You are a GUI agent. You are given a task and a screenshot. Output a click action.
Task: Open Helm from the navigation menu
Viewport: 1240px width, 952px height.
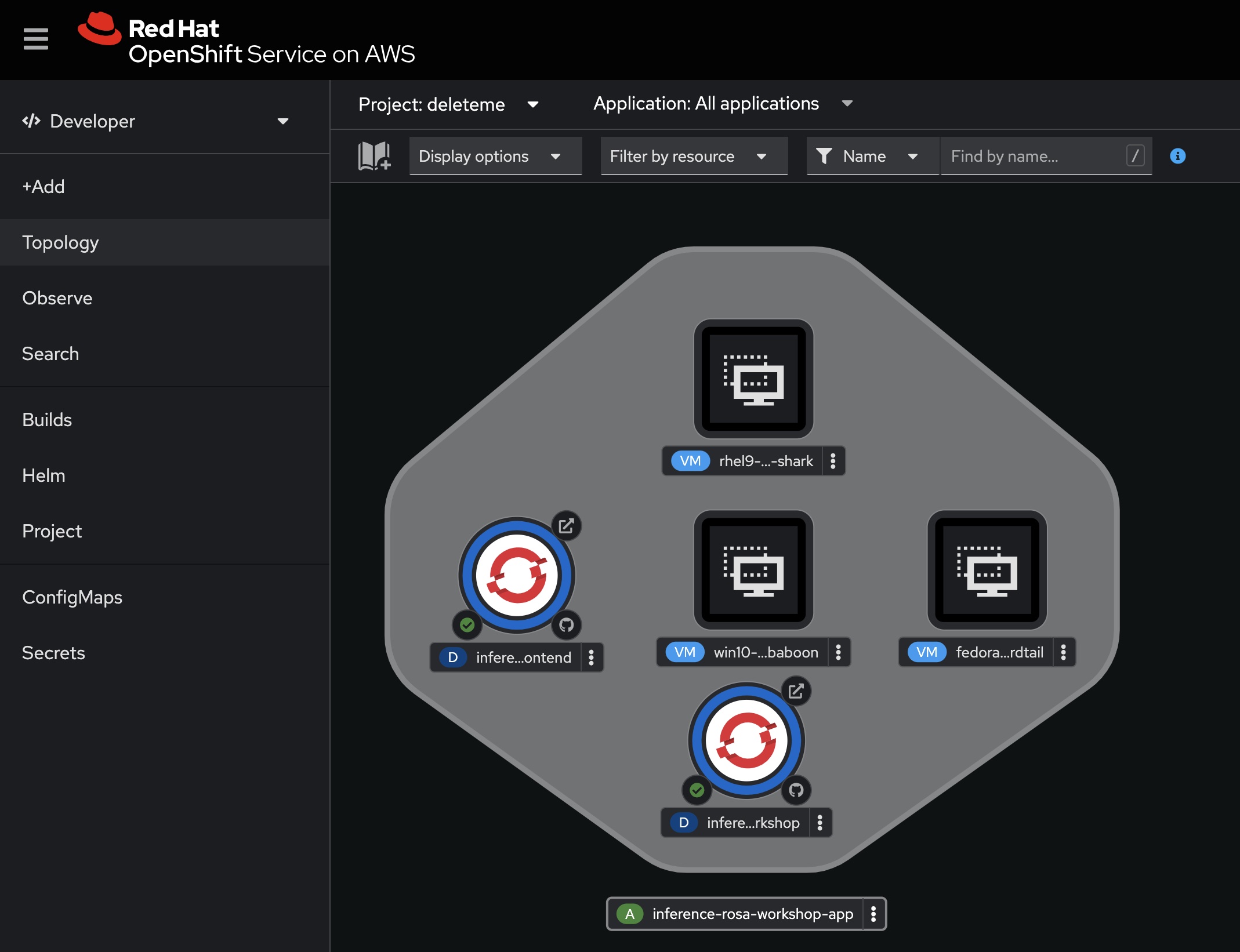click(43, 475)
